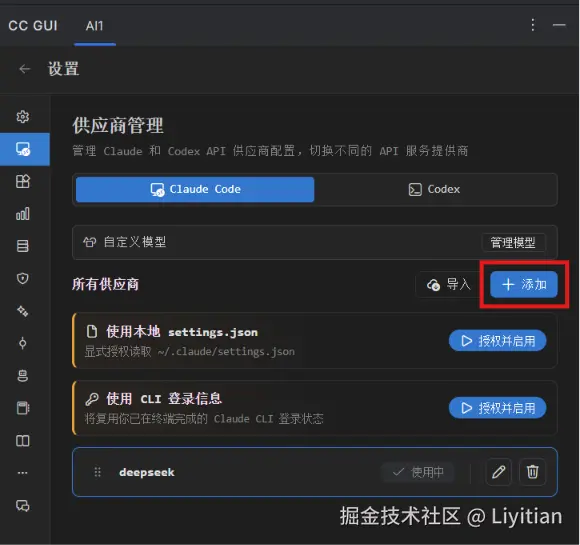Select the deepseek provider name
Screen dimensions: 580x545
tap(147, 472)
